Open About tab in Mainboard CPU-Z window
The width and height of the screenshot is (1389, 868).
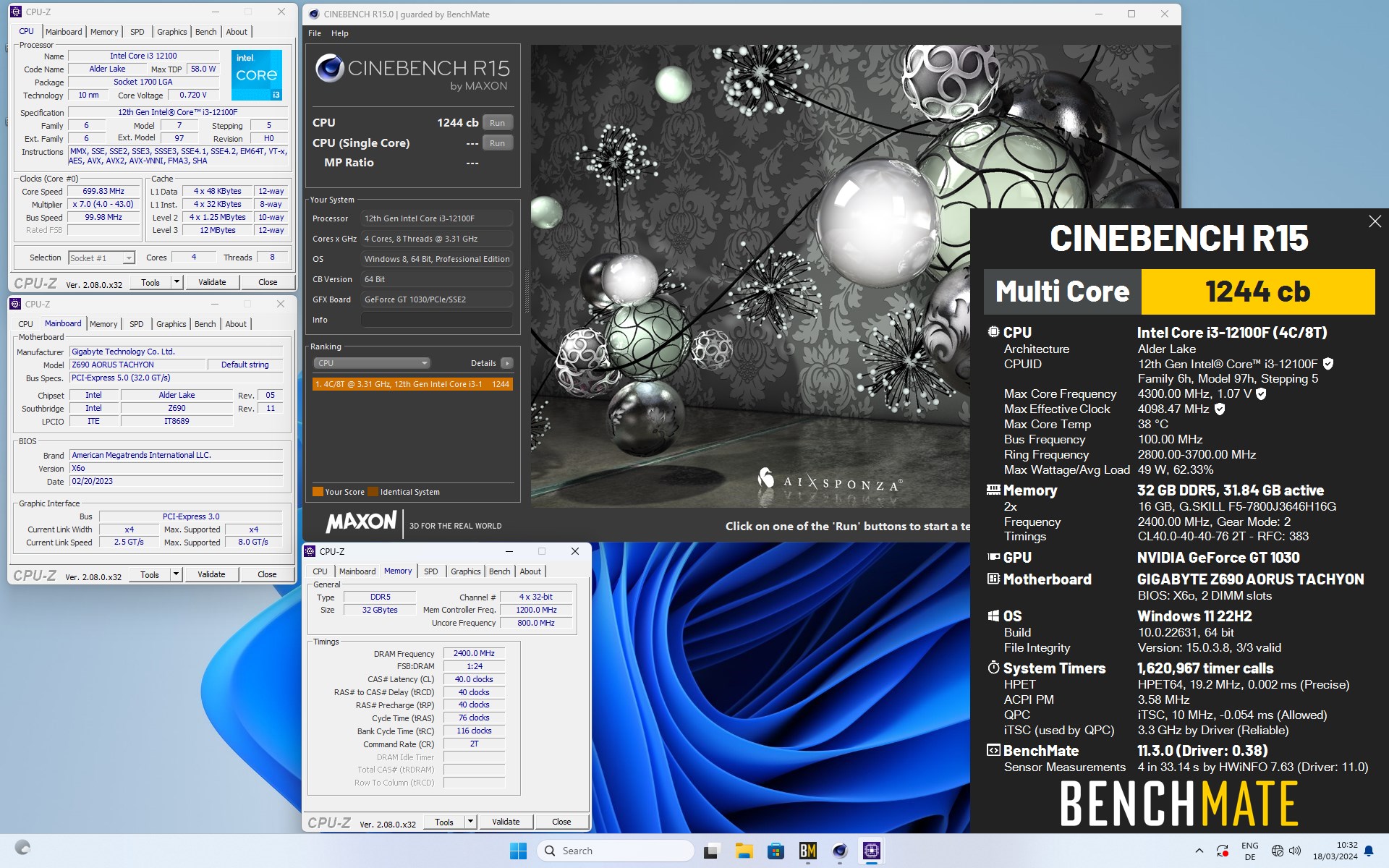coord(236,324)
